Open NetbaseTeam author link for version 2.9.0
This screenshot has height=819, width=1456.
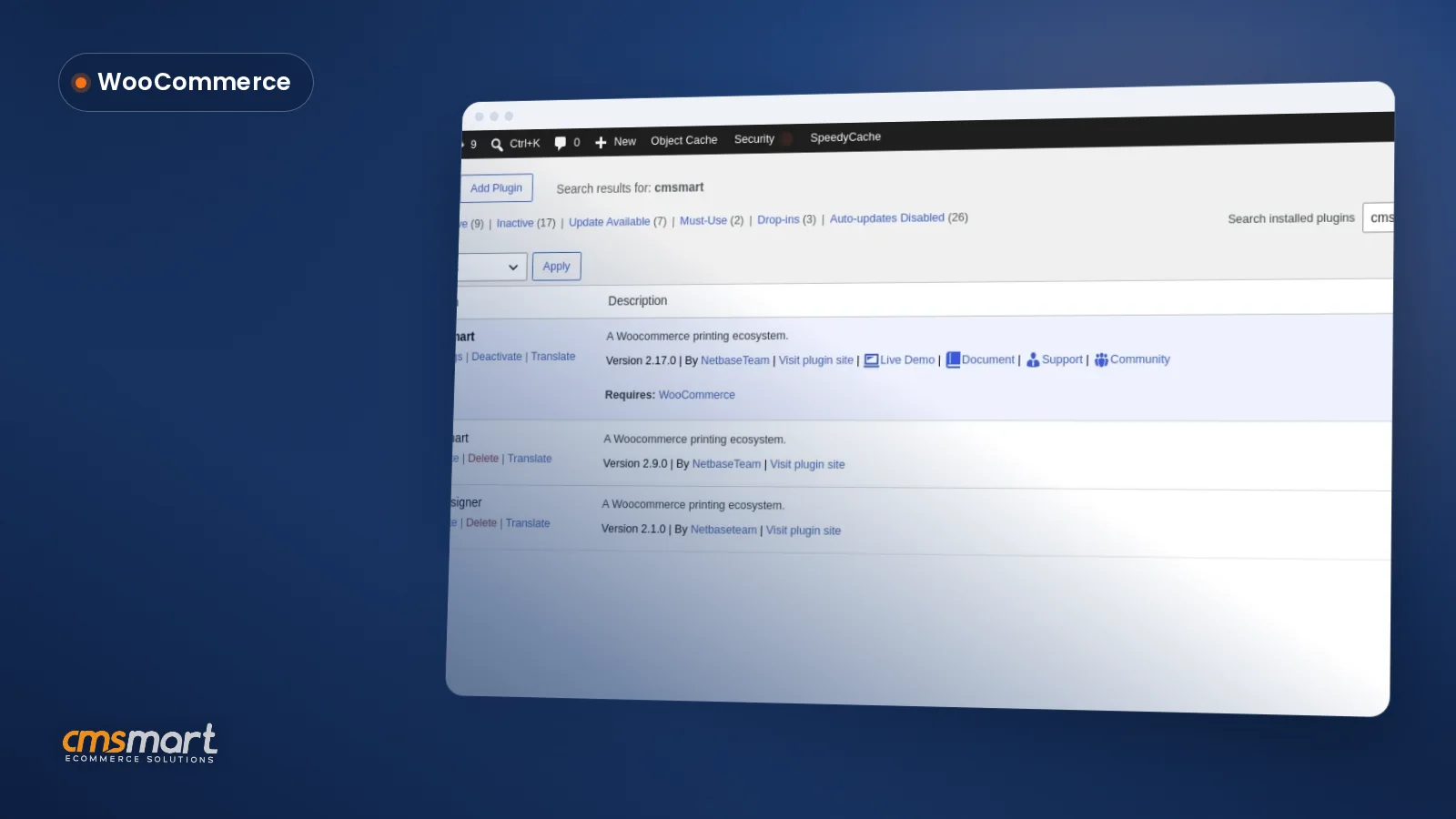point(727,464)
